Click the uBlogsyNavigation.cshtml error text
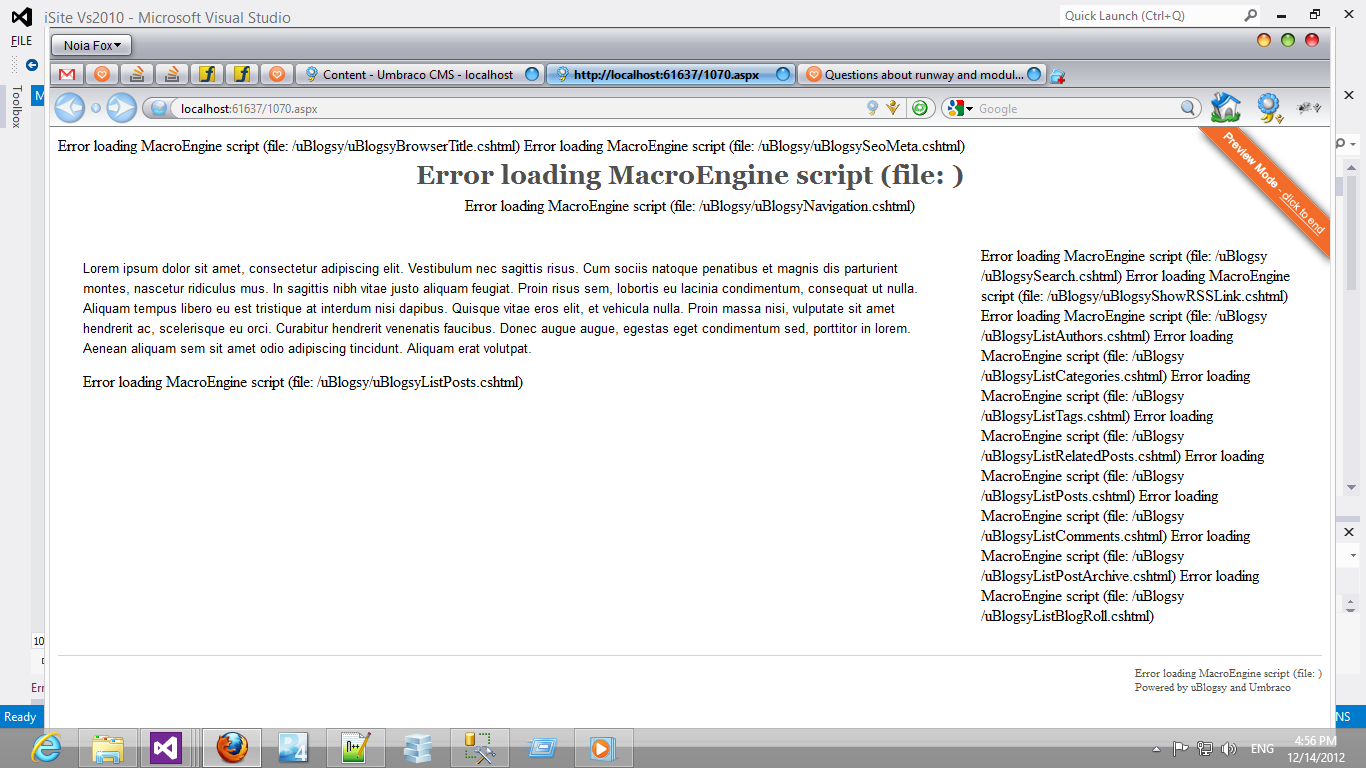This screenshot has height=768, width=1366. click(690, 206)
